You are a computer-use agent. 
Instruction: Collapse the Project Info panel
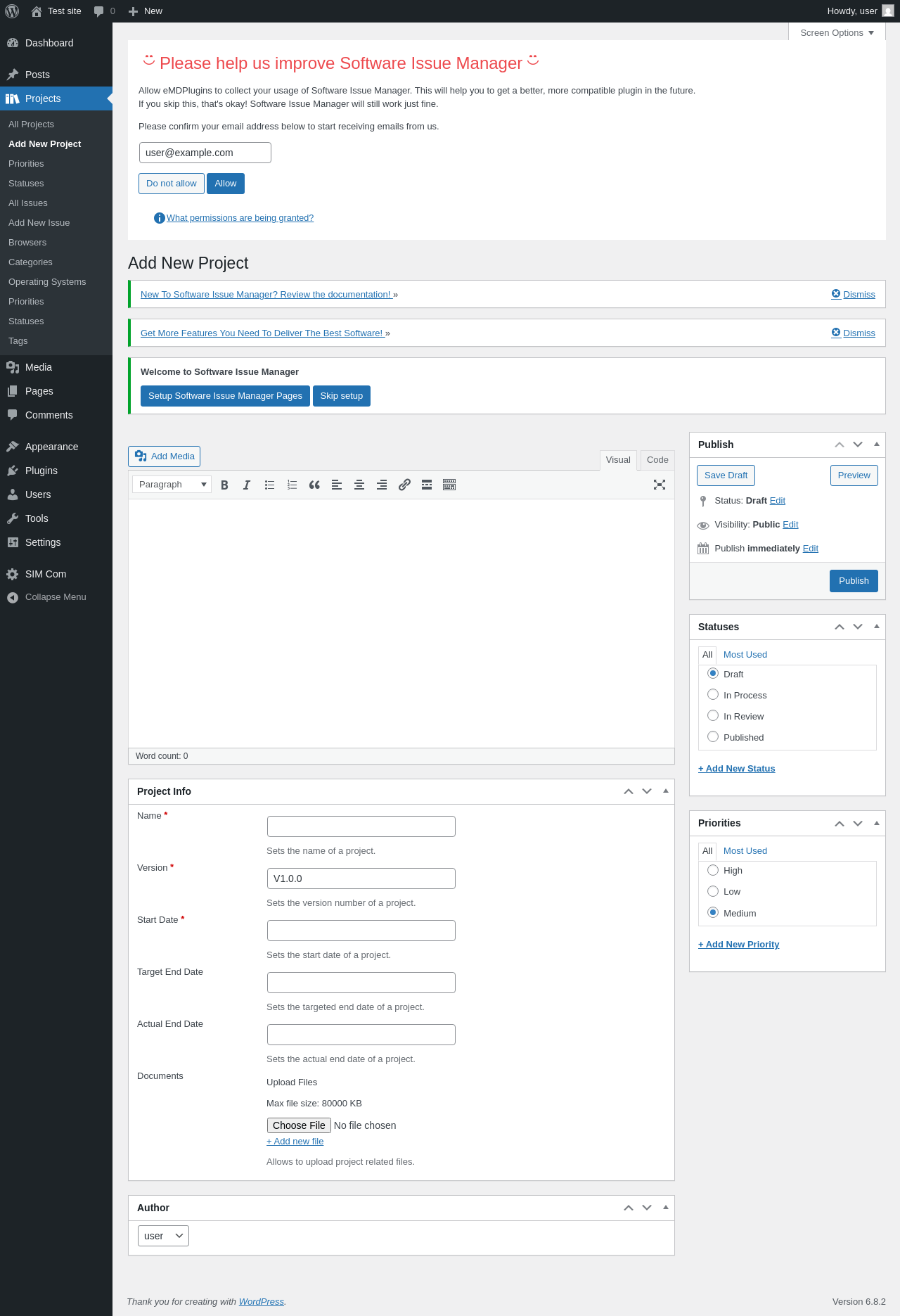click(666, 791)
